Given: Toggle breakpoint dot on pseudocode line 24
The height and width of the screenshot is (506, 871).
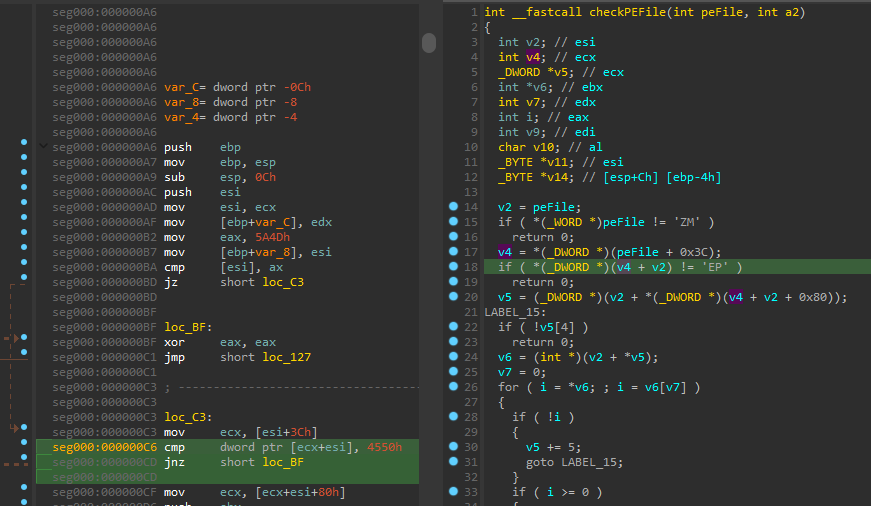Looking at the screenshot, I should (453, 357).
